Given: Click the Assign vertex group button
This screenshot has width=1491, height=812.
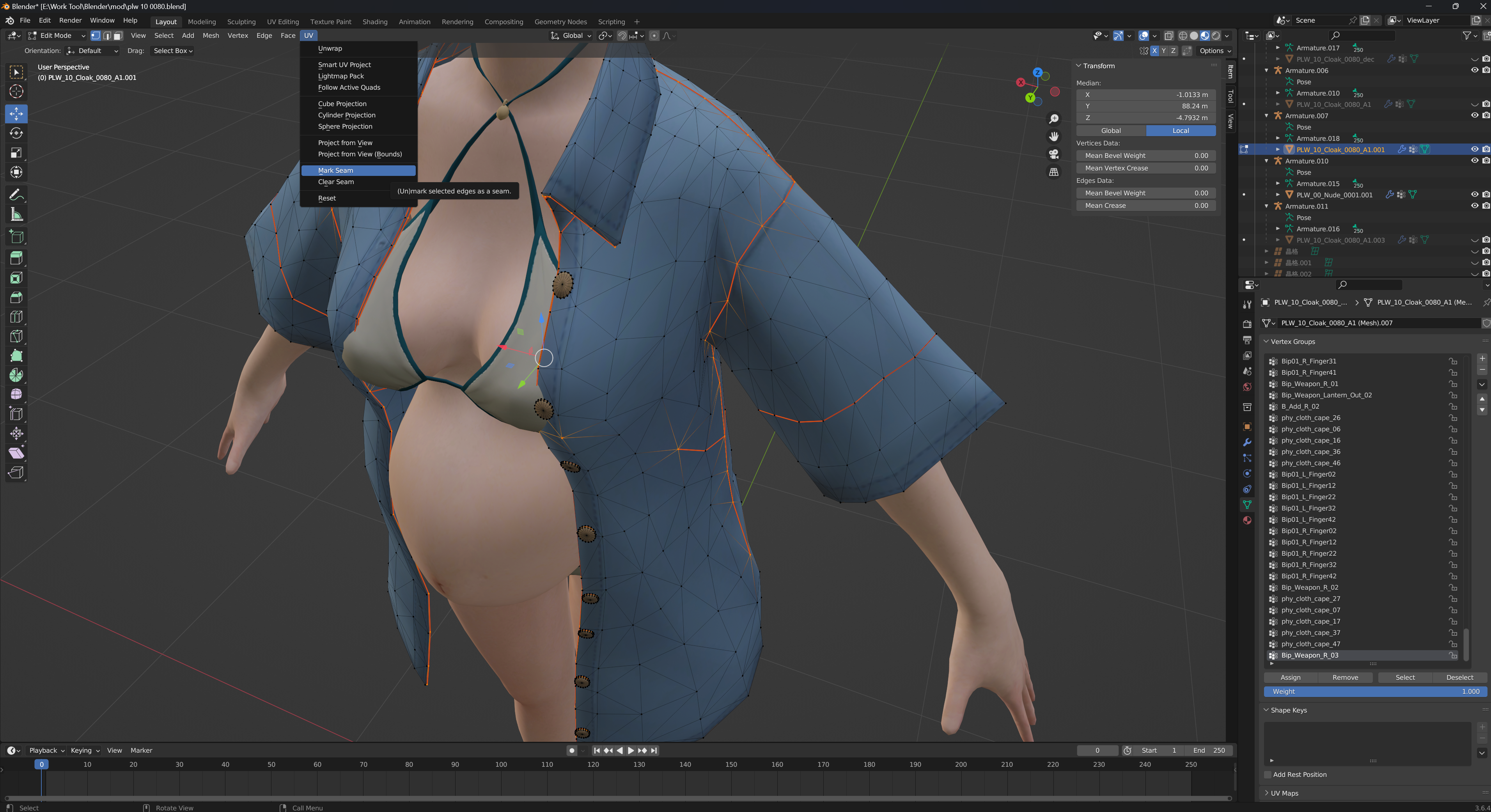Looking at the screenshot, I should (x=1290, y=677).
